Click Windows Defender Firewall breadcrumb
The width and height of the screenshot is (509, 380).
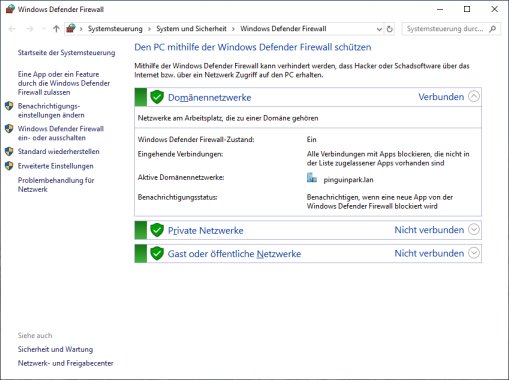283,29
